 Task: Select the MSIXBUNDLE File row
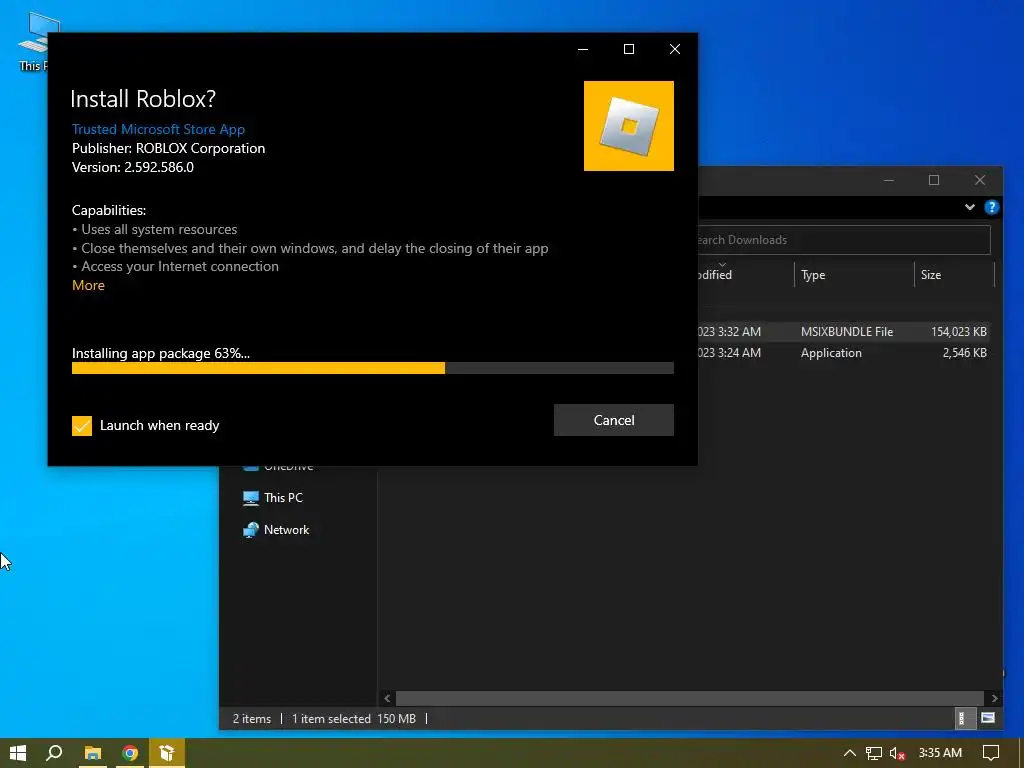tap(843, 332)
